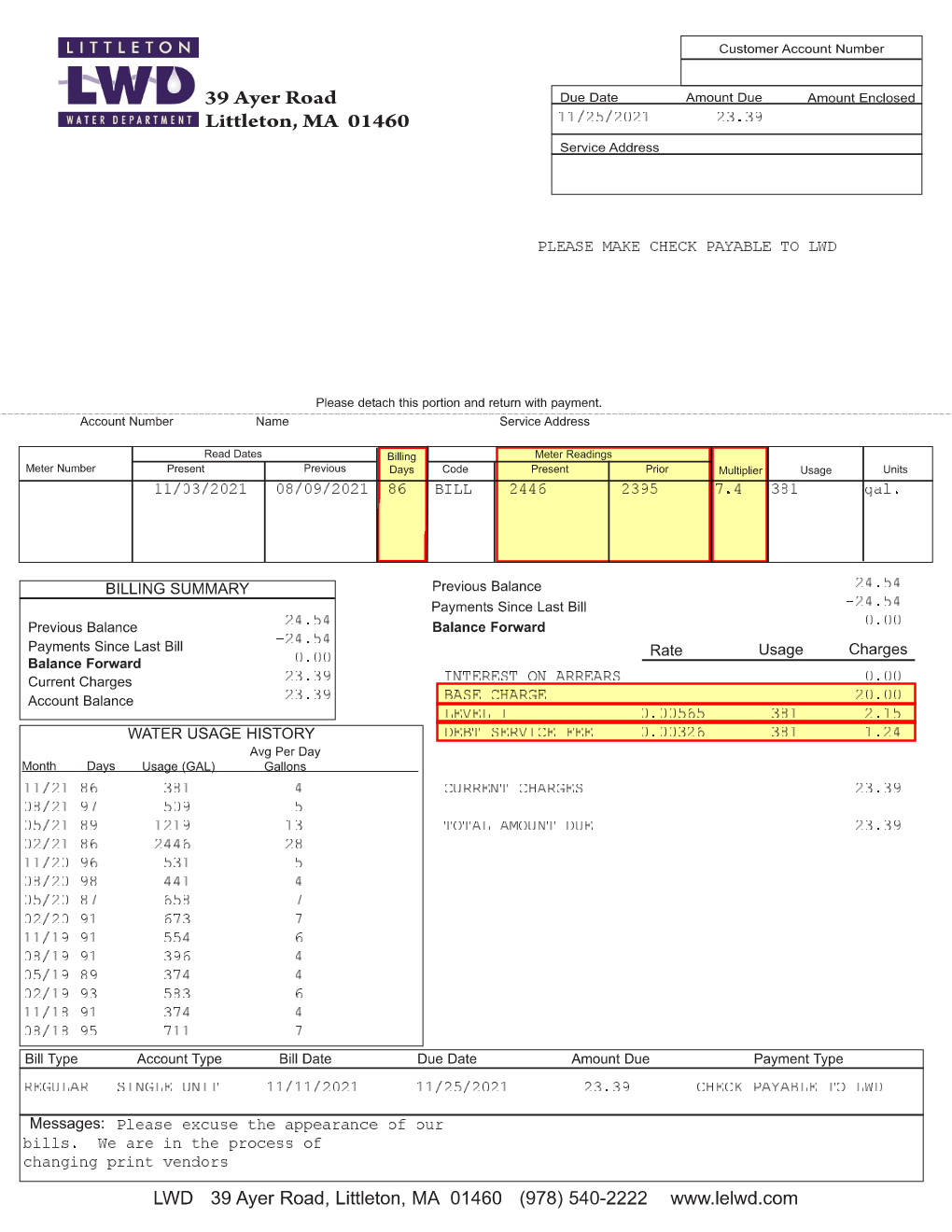The image size is (952, 1232).
Task: Click the empty Customer Account Number field
Action: point(801,73)
